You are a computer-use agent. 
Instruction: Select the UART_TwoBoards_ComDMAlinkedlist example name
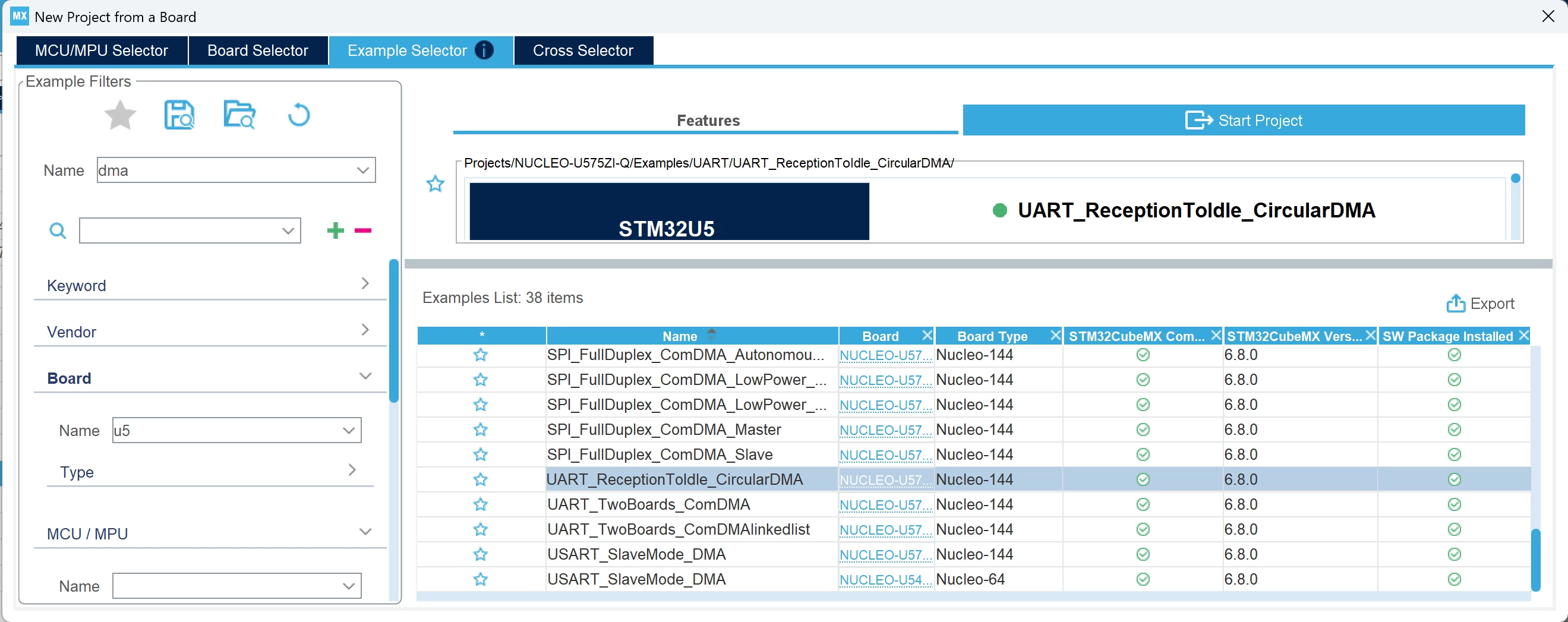coord(678,529)
